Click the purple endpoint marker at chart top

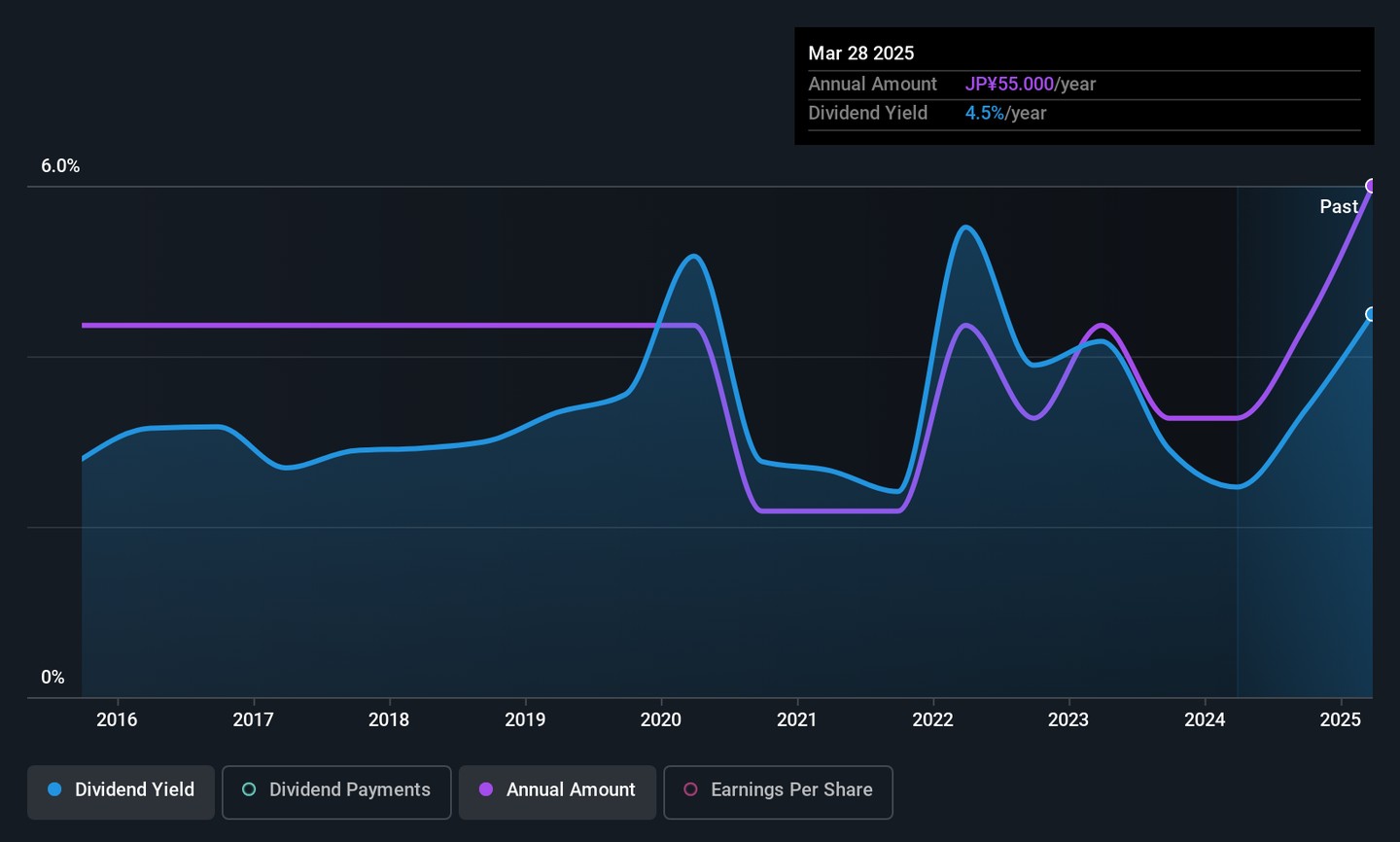(x=1372, y=186)
